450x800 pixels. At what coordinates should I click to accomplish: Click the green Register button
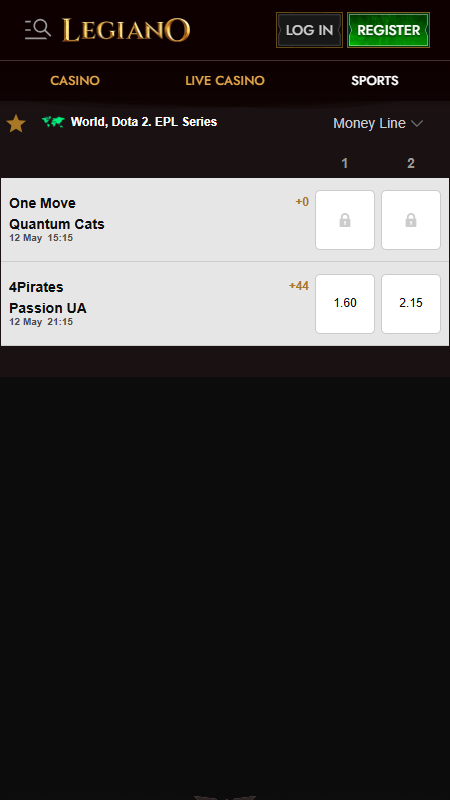(388, 30)
